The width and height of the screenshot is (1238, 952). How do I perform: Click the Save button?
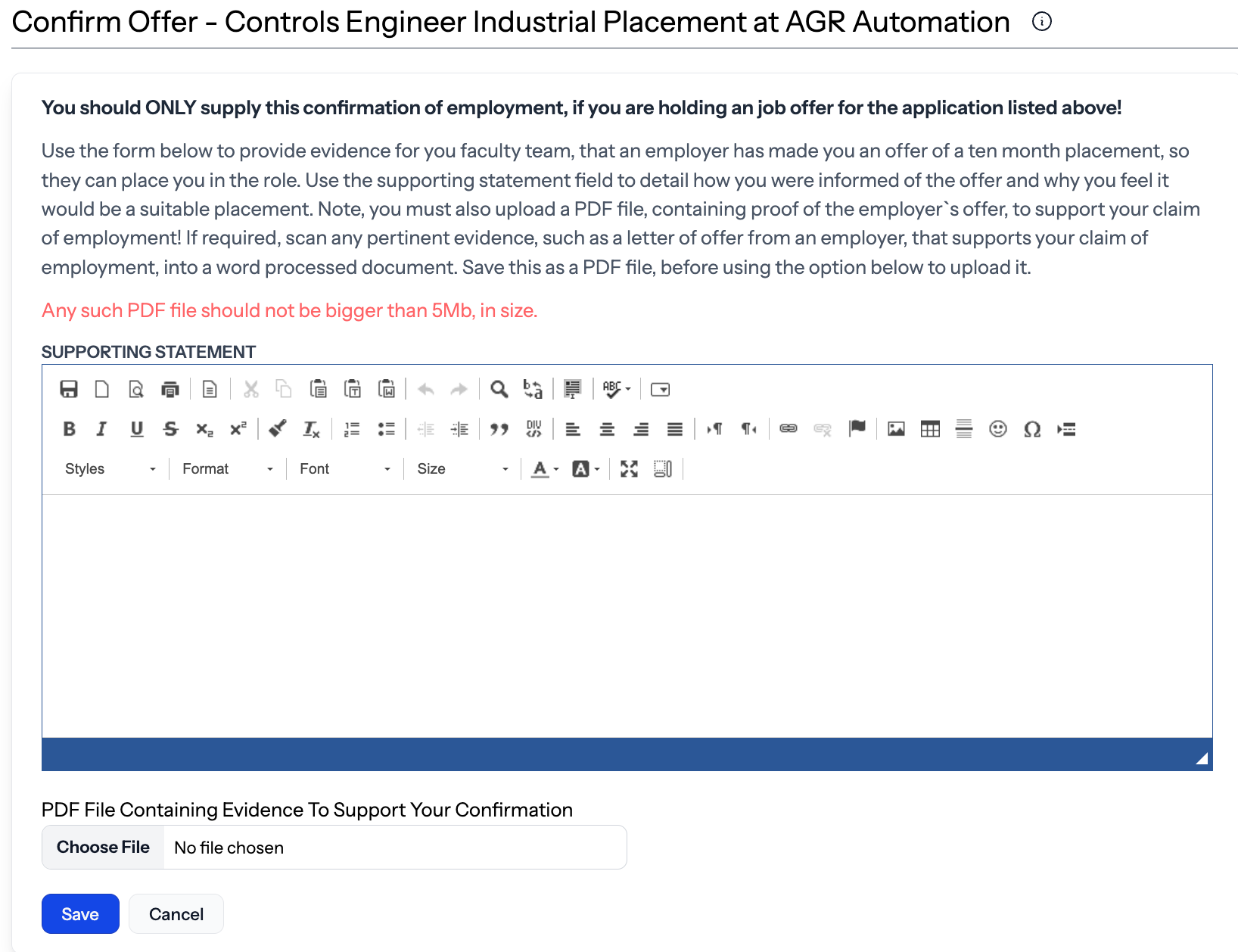click(80, 914)
